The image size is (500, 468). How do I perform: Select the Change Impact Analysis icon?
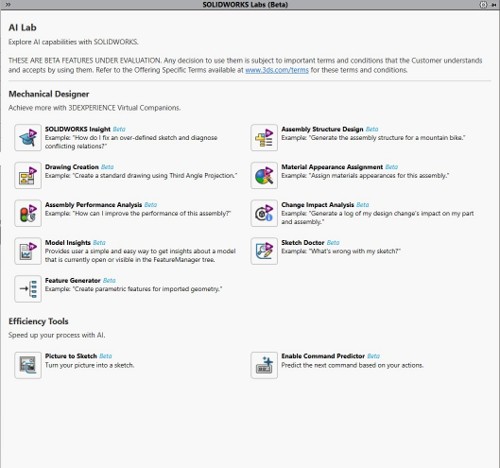[264, 213]
